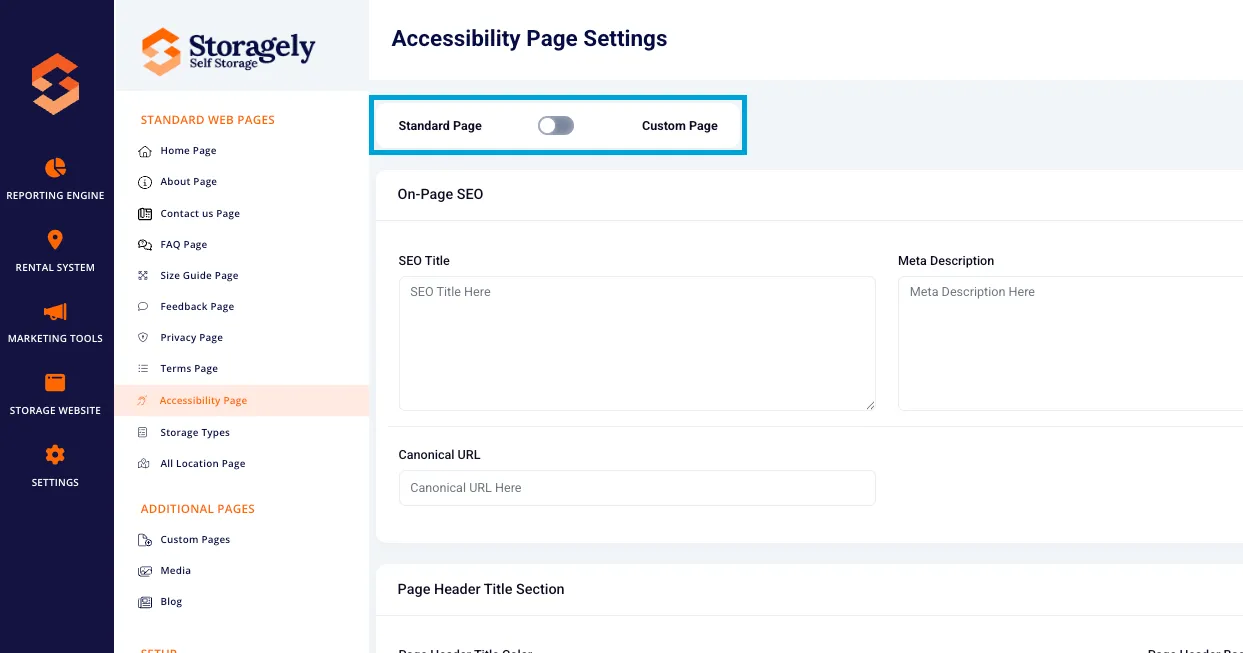This screenshot has height=653, width=1243.
Task: Open Size Guide Page link
Action: (199, 276)
